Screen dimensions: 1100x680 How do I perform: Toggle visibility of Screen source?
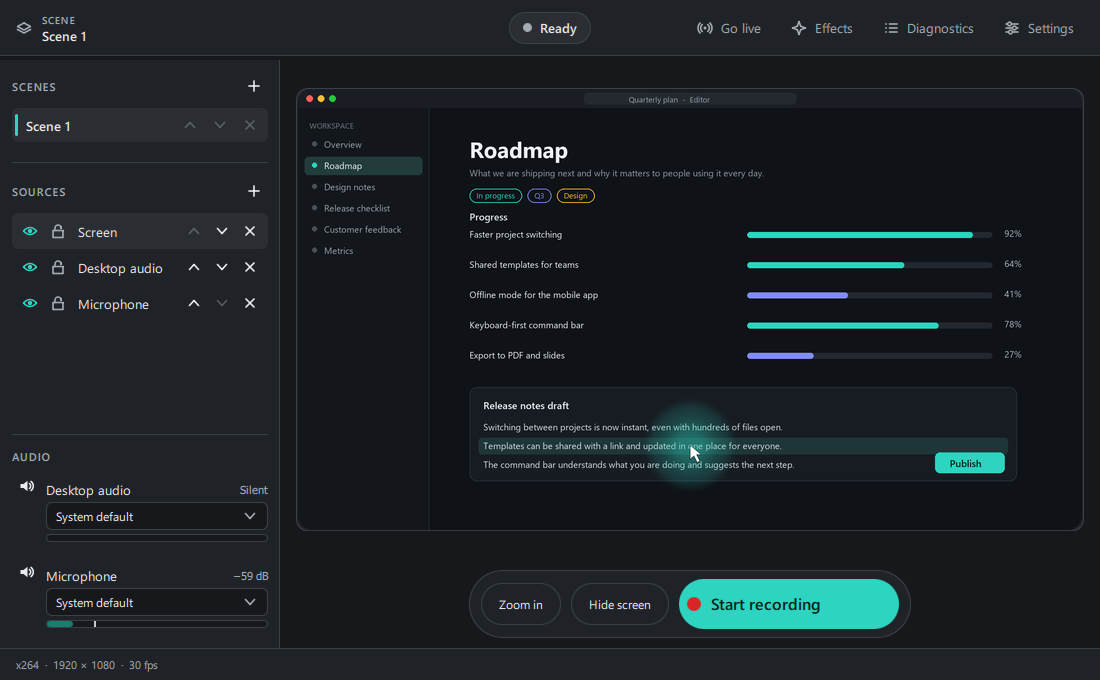(29, 231)
